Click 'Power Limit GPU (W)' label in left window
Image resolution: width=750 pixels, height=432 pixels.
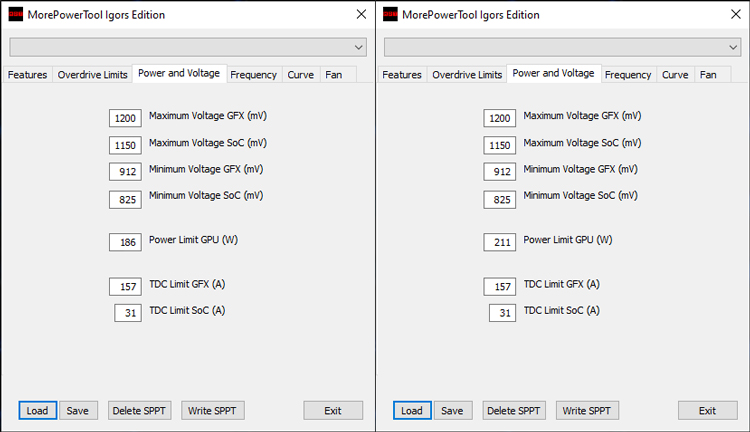(x=193, y=240)
